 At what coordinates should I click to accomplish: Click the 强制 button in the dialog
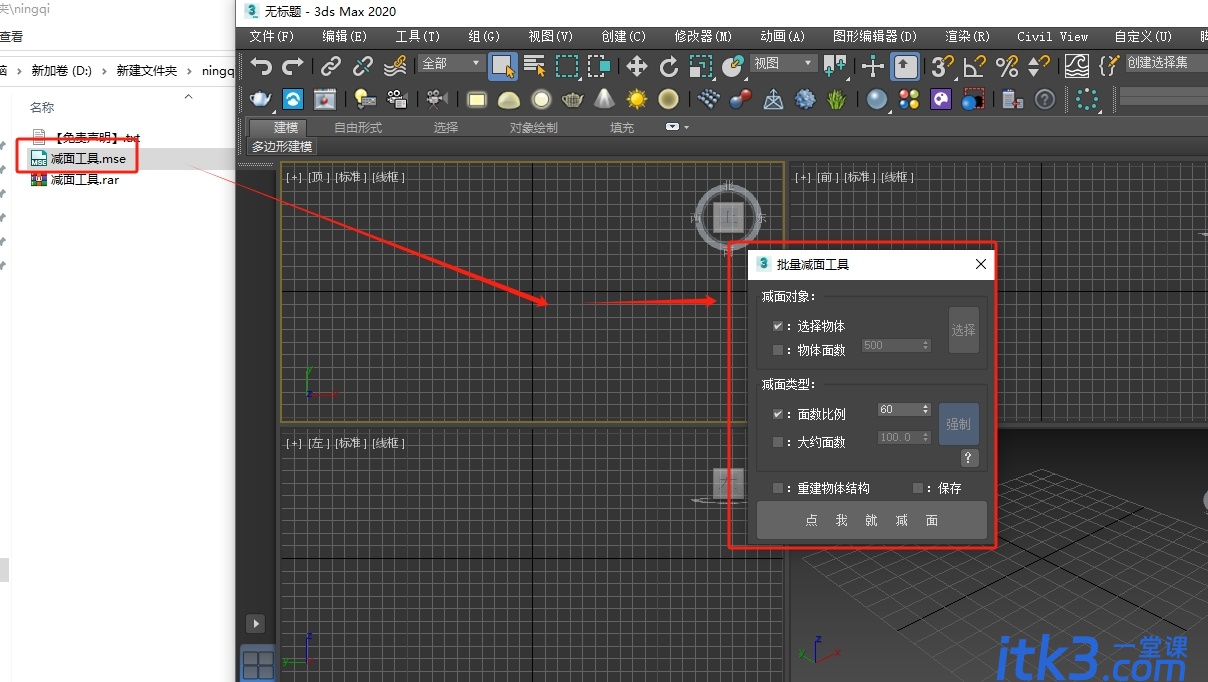(x=958, y=424)
